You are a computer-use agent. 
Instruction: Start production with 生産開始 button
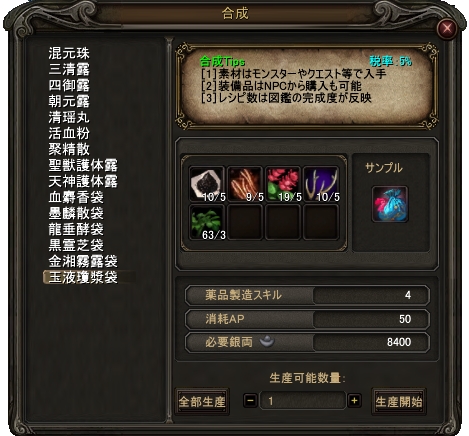pos(399,401)
